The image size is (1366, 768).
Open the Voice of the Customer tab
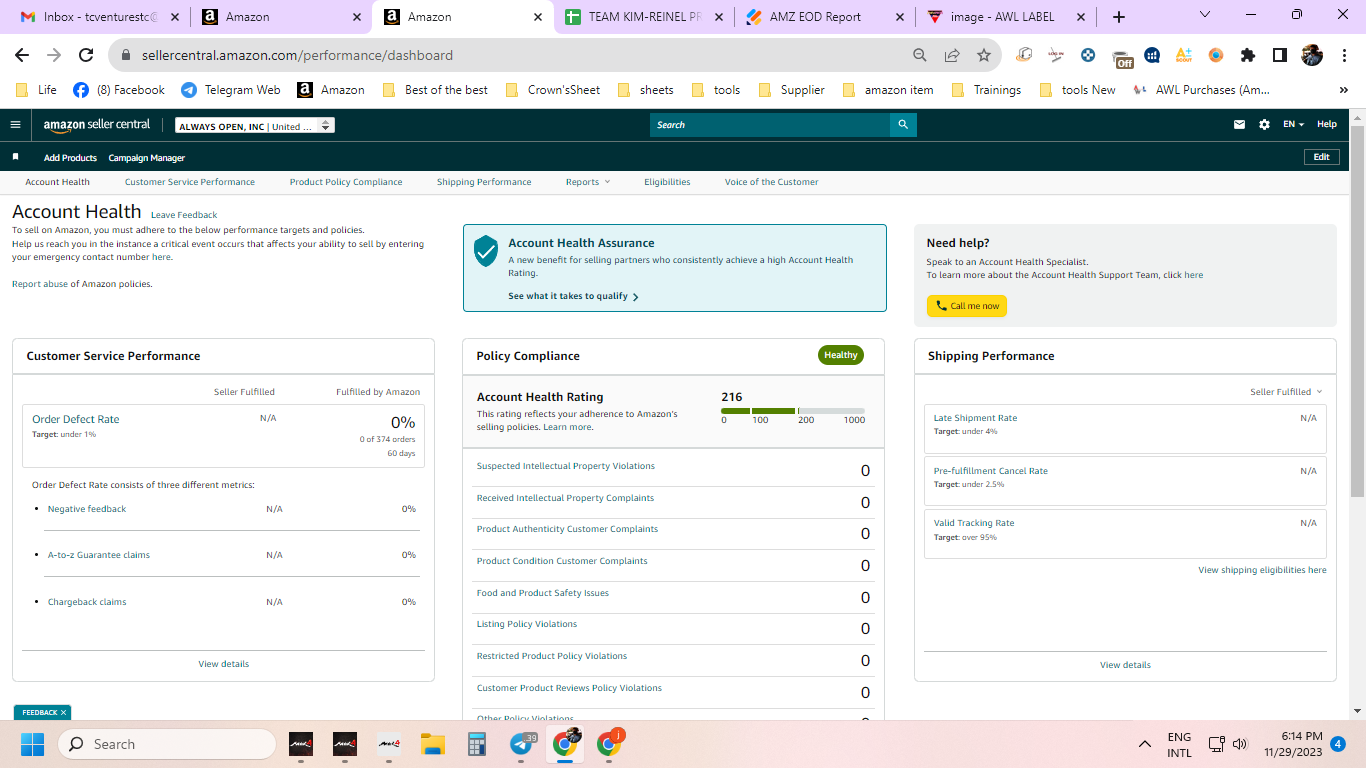[x=771, y=182]
